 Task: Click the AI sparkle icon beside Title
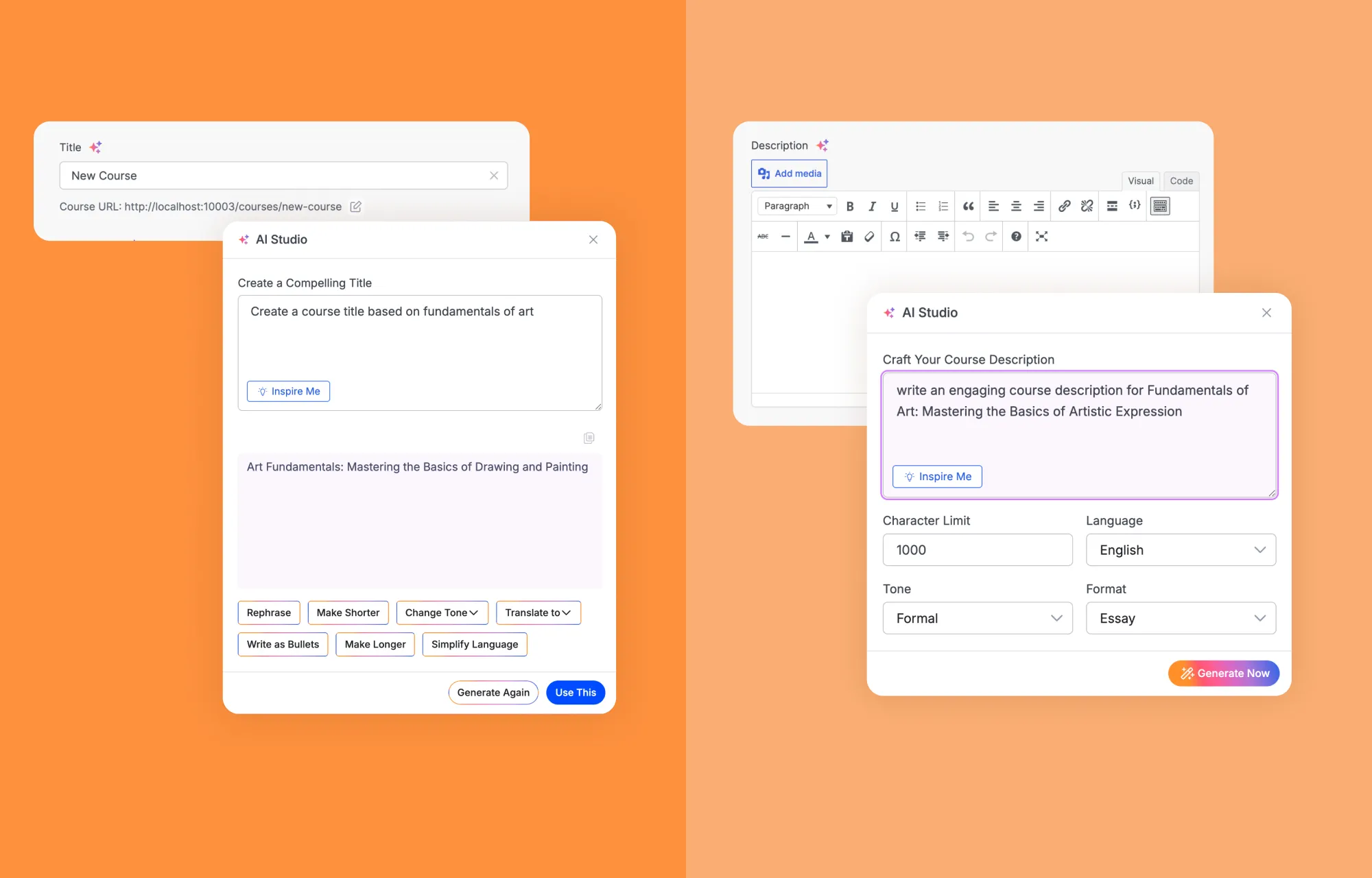point(95,147)
